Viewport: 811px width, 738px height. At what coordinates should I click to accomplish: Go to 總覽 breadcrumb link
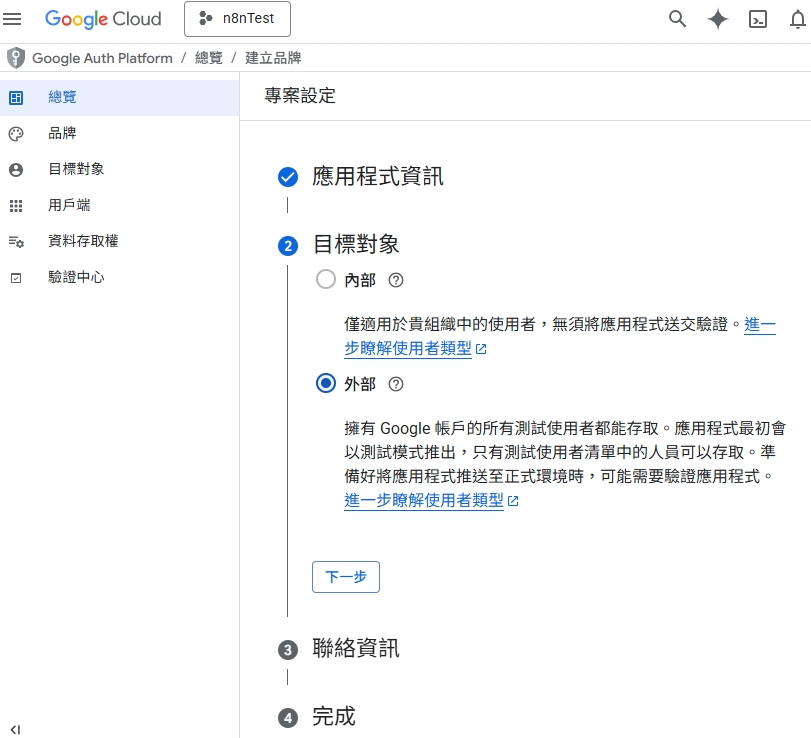(x=208, y=58)
